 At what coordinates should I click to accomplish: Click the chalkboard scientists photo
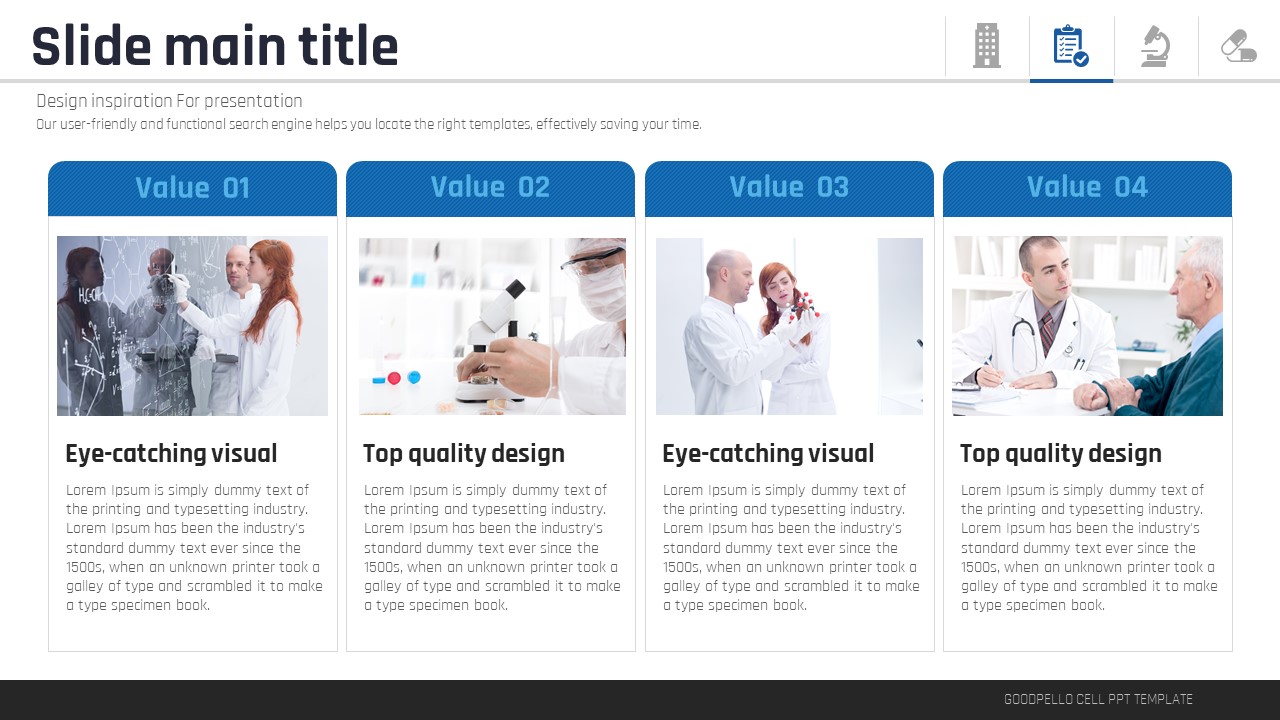click(x=192, y=326)
